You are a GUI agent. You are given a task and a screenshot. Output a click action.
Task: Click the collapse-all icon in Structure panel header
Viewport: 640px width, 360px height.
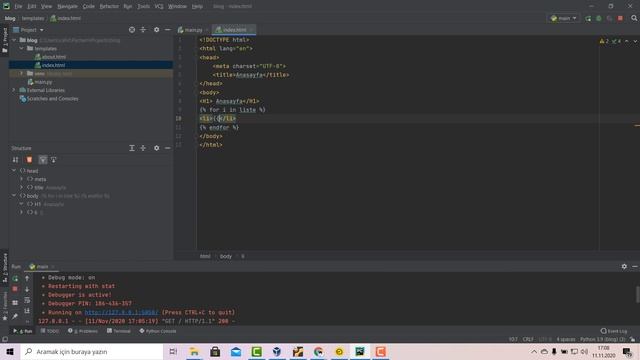(x=143, y=148)
